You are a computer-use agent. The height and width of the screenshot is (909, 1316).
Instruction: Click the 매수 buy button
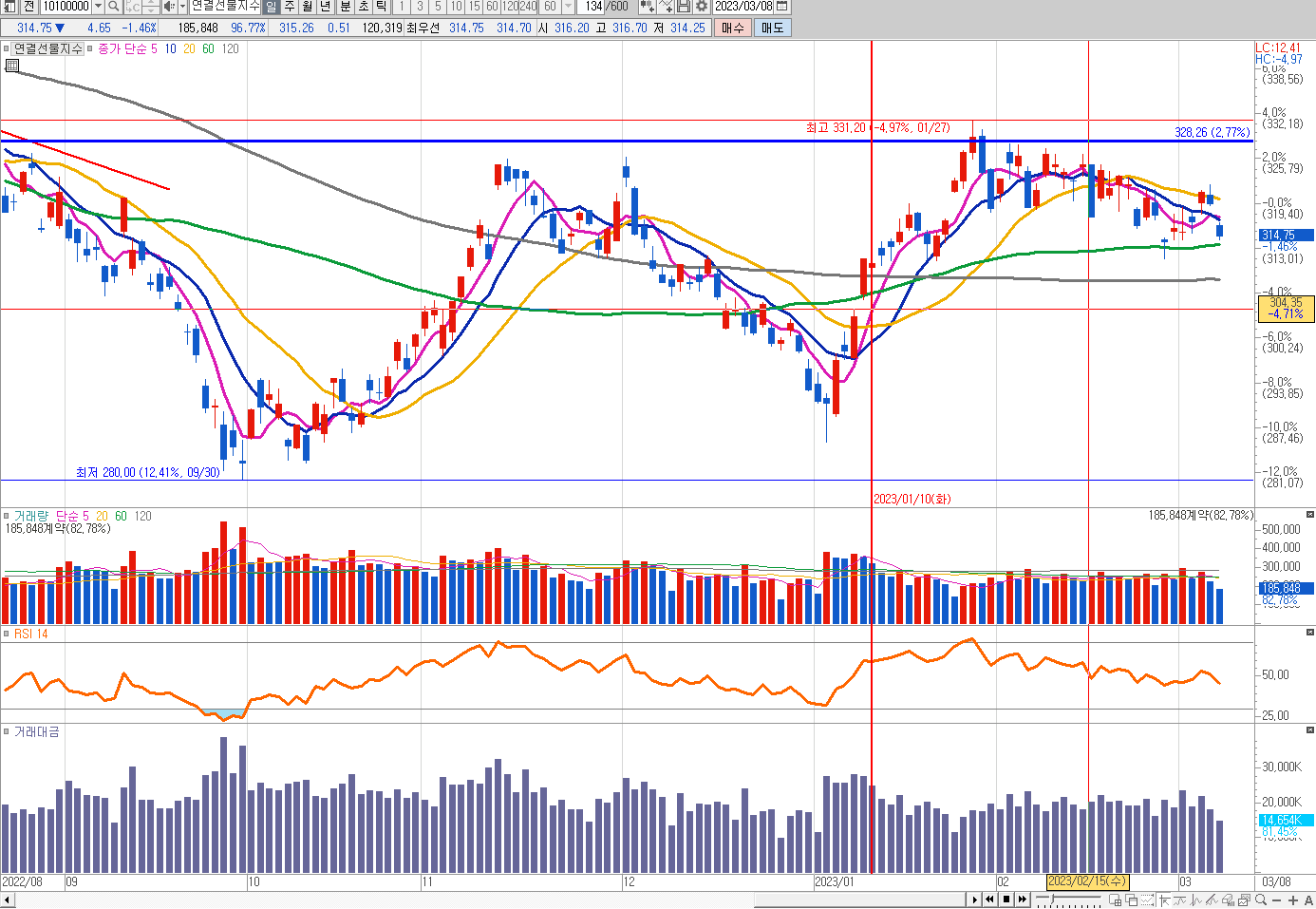[x=733, y=28]
